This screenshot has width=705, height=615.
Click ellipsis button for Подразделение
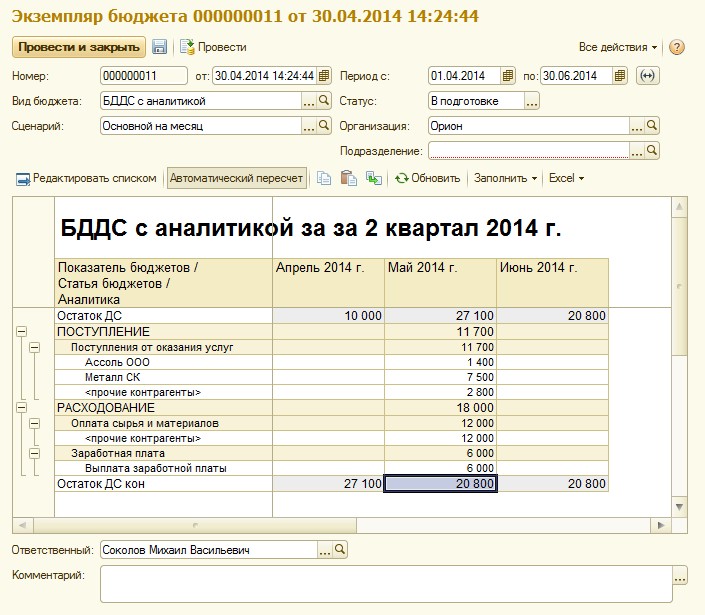tap(636, 151)
